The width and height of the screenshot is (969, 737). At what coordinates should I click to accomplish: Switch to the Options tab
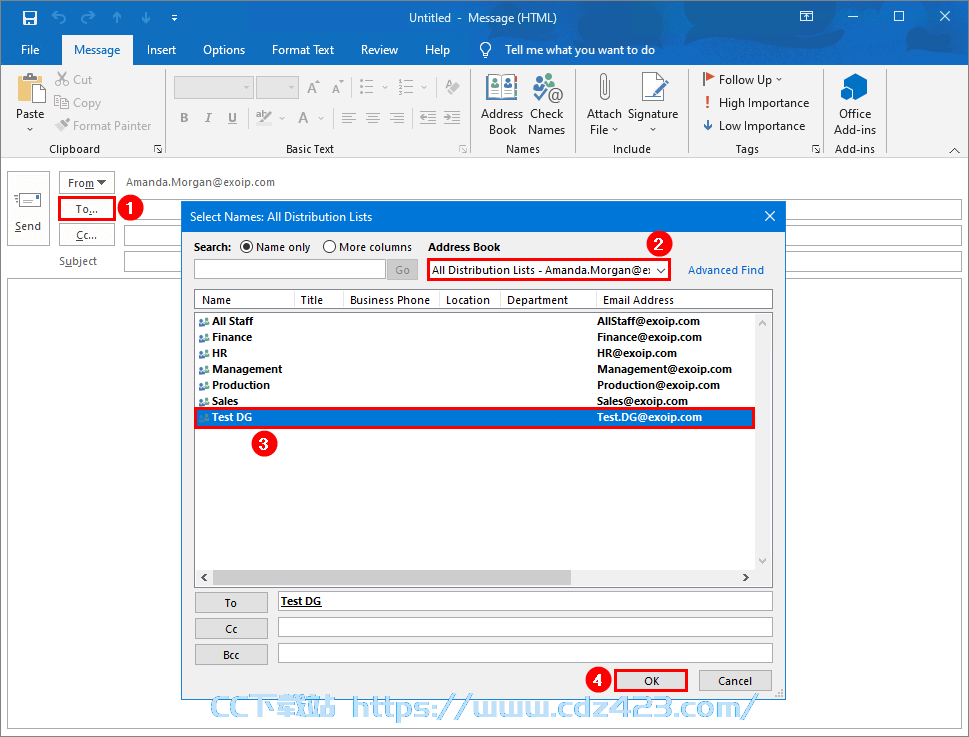click(224, 50)
